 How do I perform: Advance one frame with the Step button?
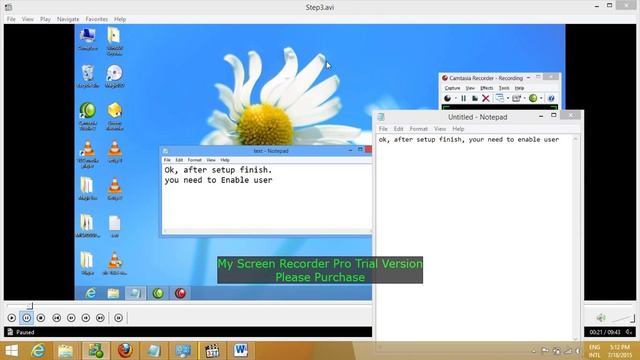coord(118,318)
